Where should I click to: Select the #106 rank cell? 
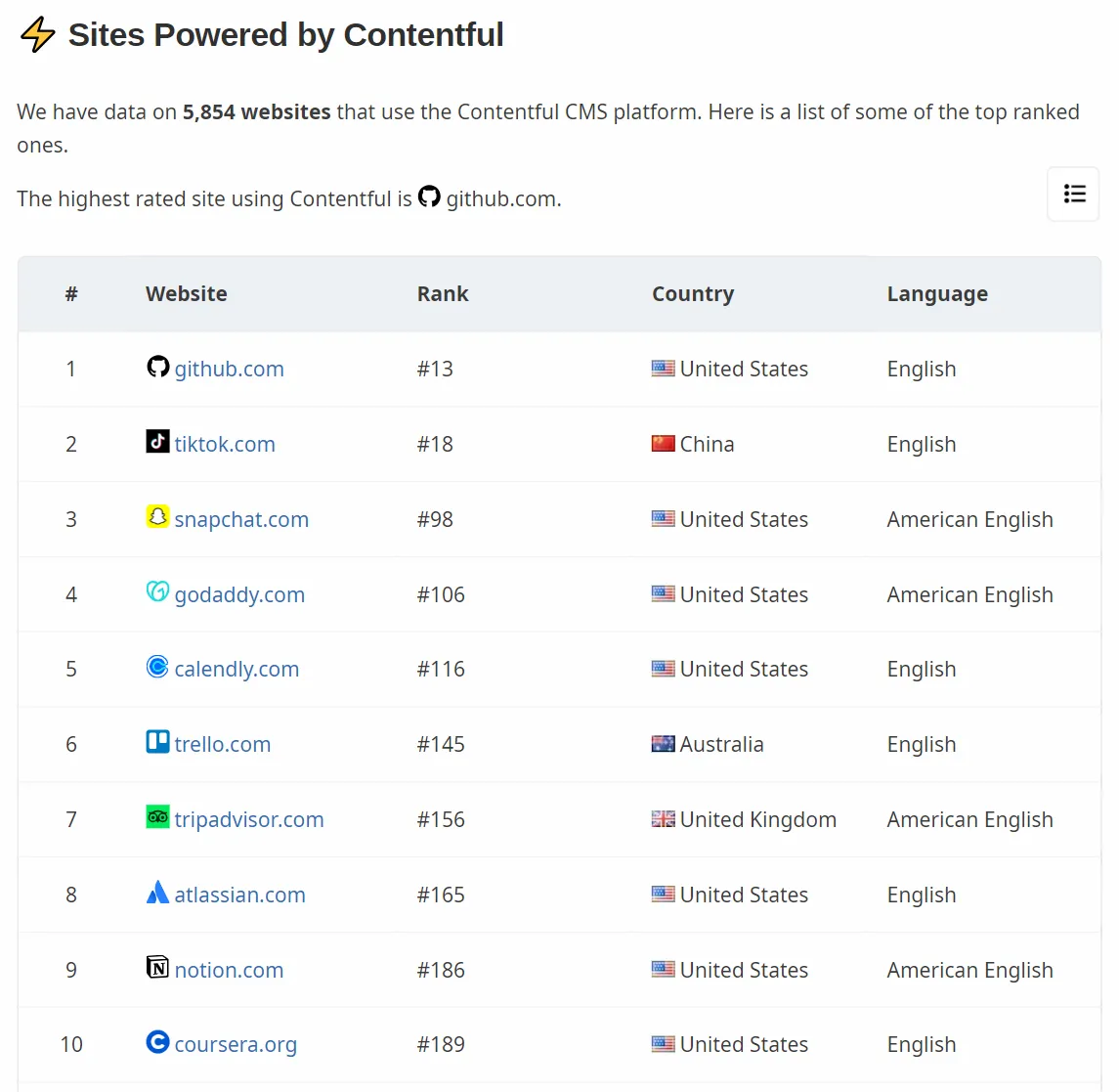[x=441, y=593]
